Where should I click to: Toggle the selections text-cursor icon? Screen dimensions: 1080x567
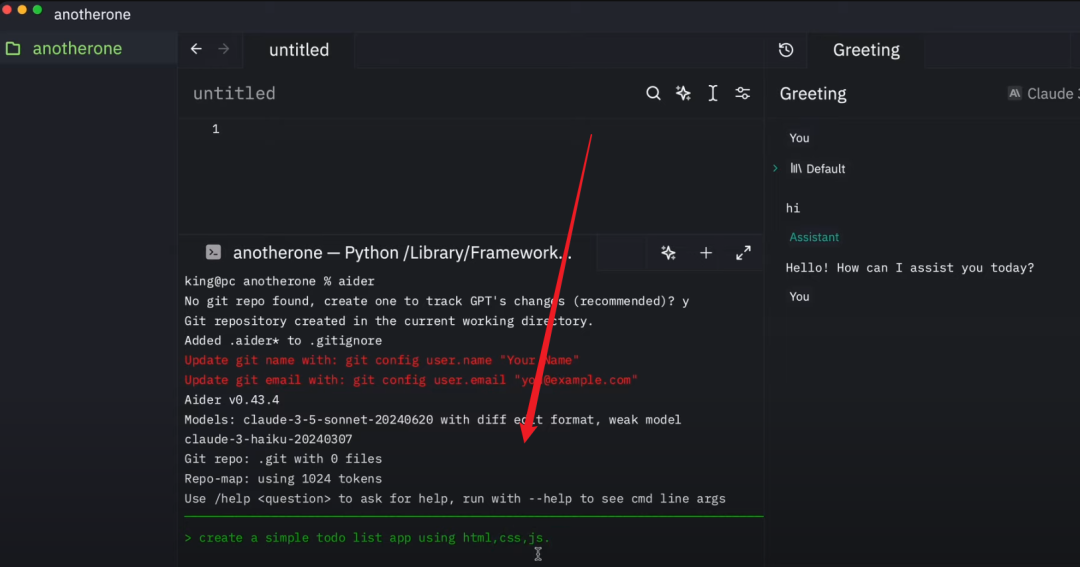coord(713,93)
